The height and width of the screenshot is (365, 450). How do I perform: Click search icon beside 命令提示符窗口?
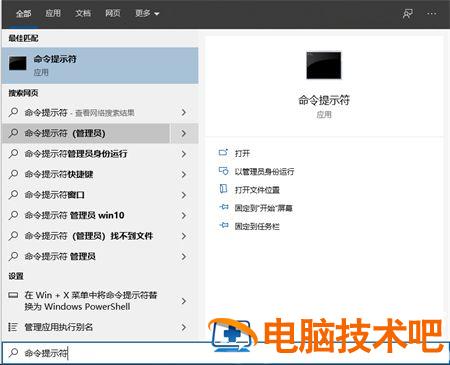[x=13, y=194]
